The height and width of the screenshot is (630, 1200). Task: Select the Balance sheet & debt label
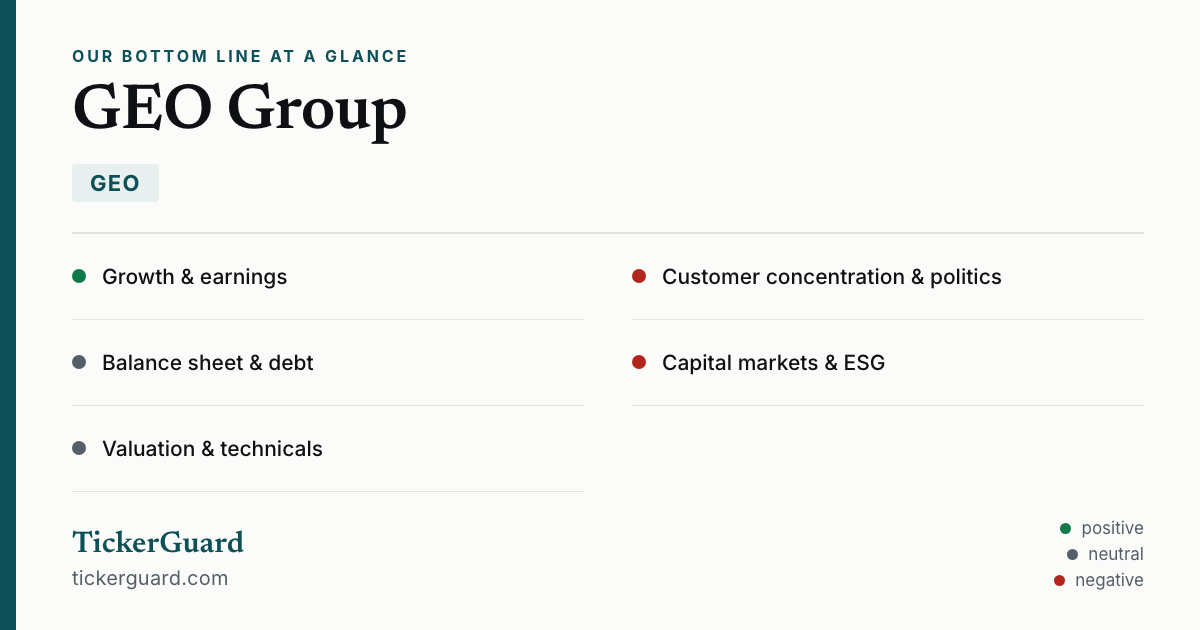coord(208,363)
